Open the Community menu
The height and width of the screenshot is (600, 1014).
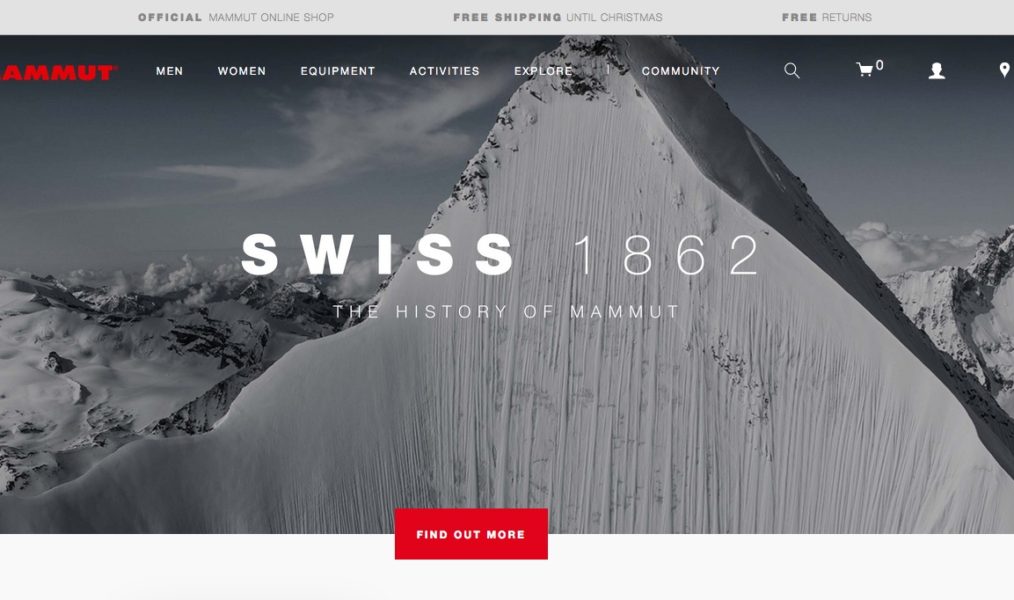(680, 71)
